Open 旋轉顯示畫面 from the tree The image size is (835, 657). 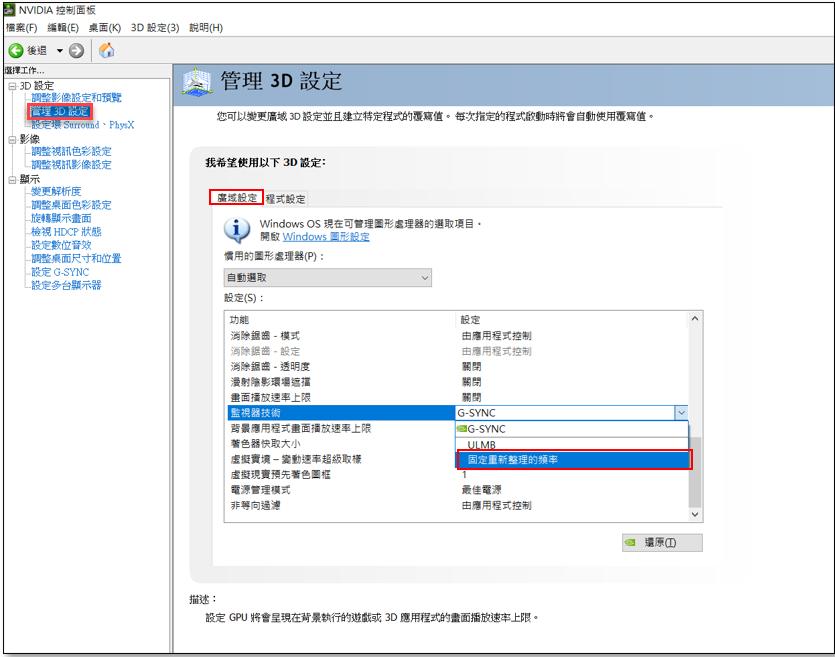(x=61, y=218)
